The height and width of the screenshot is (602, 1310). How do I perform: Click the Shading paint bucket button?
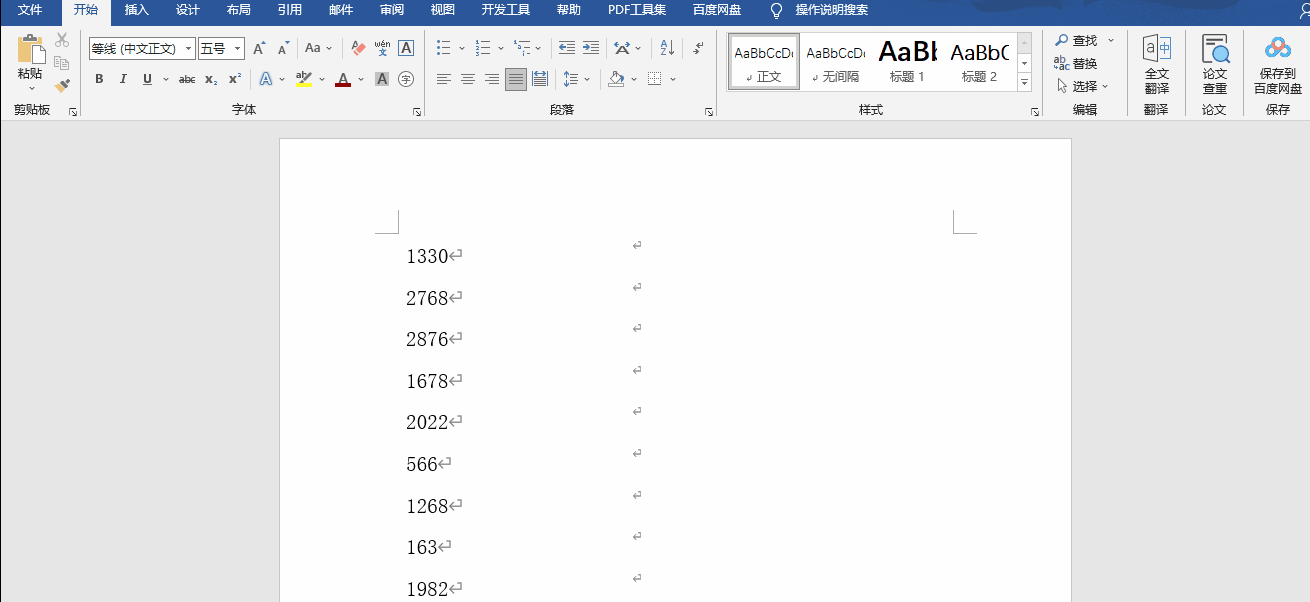tap(616, 79)
